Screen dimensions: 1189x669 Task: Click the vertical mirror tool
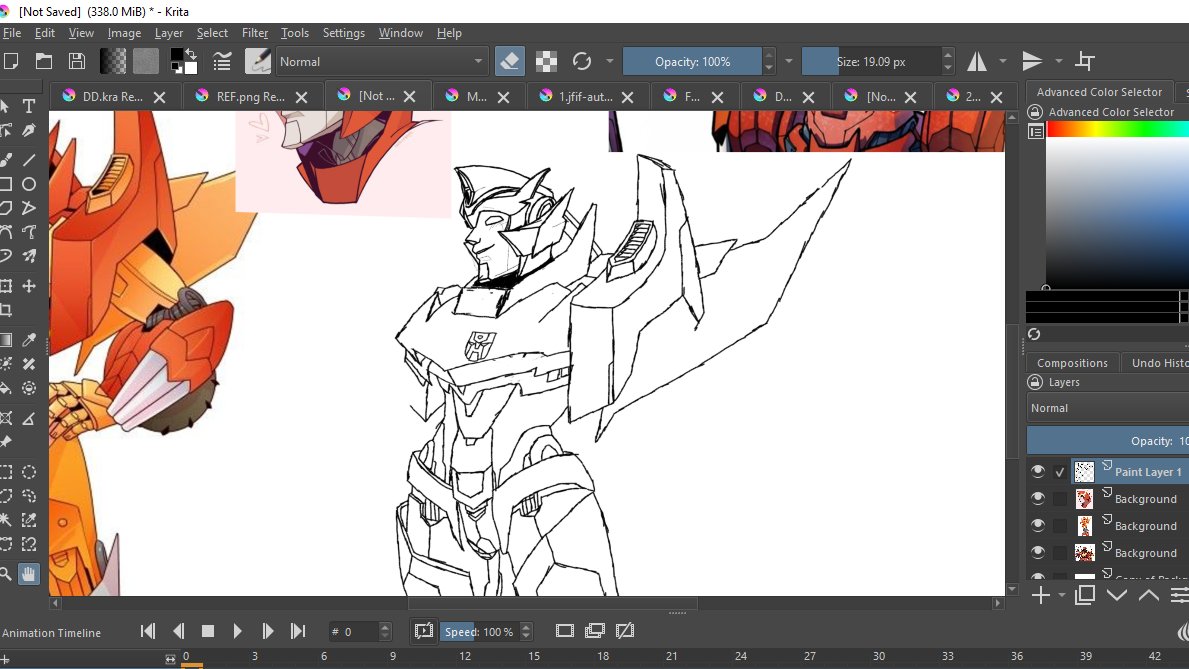tap(1032, 61)
